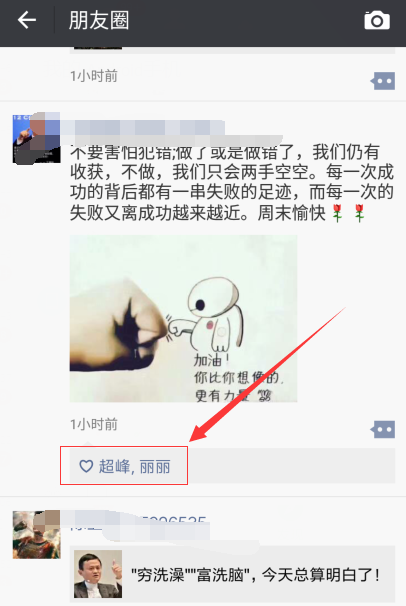Open 丽丽's profile from likes

coord(155,467)
